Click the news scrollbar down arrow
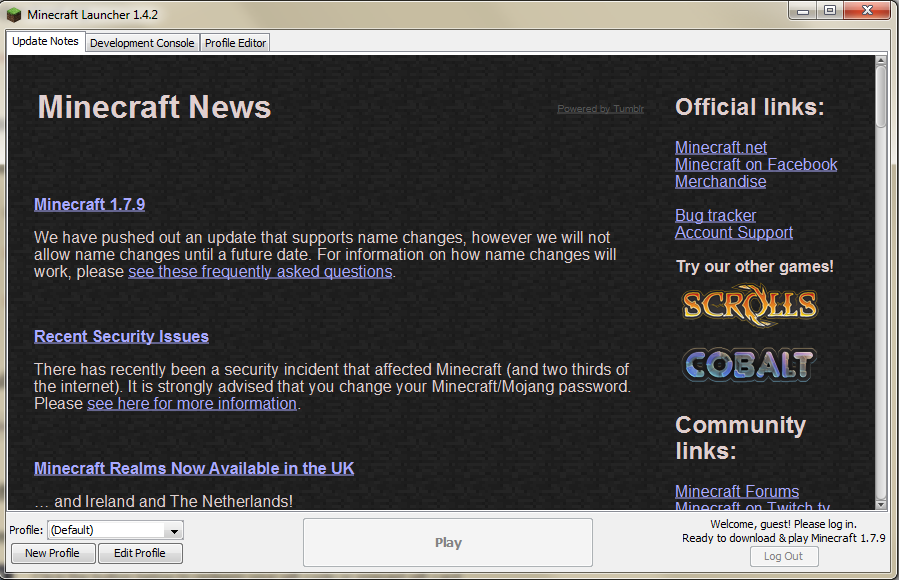Viewport: 899px width, 580px height. [x=881, y=503]
